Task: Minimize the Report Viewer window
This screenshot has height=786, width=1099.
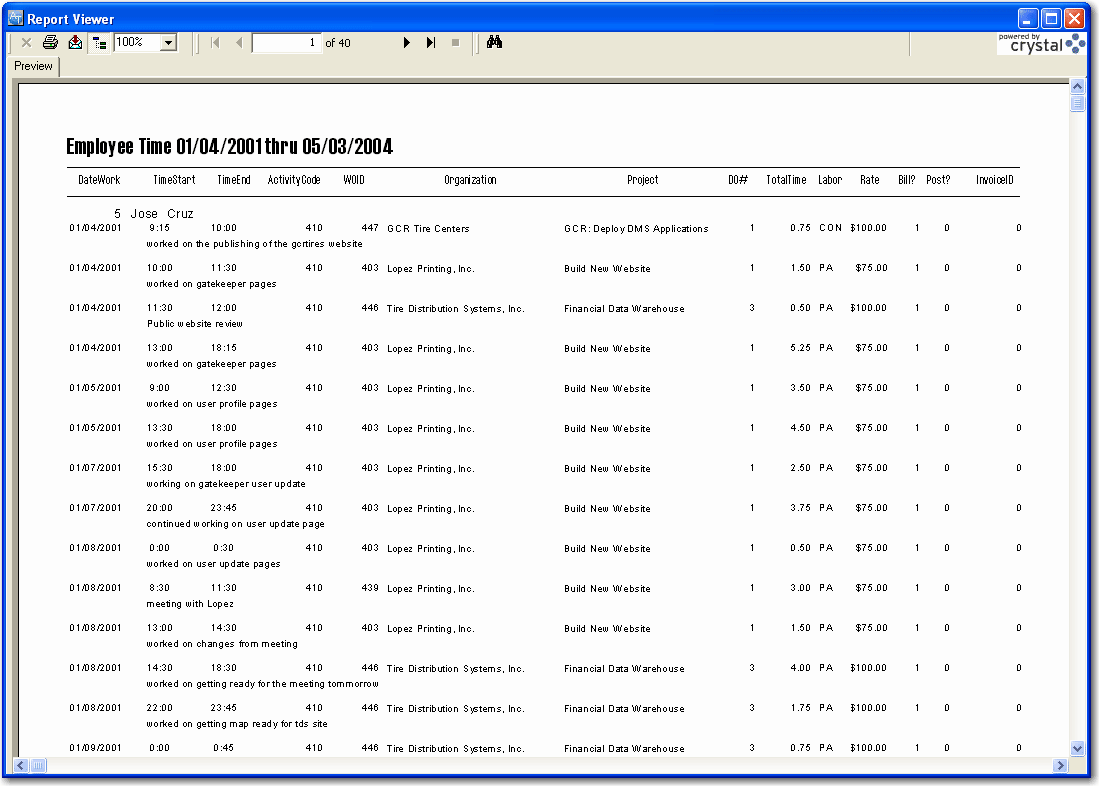Action: pos(1028,18)
